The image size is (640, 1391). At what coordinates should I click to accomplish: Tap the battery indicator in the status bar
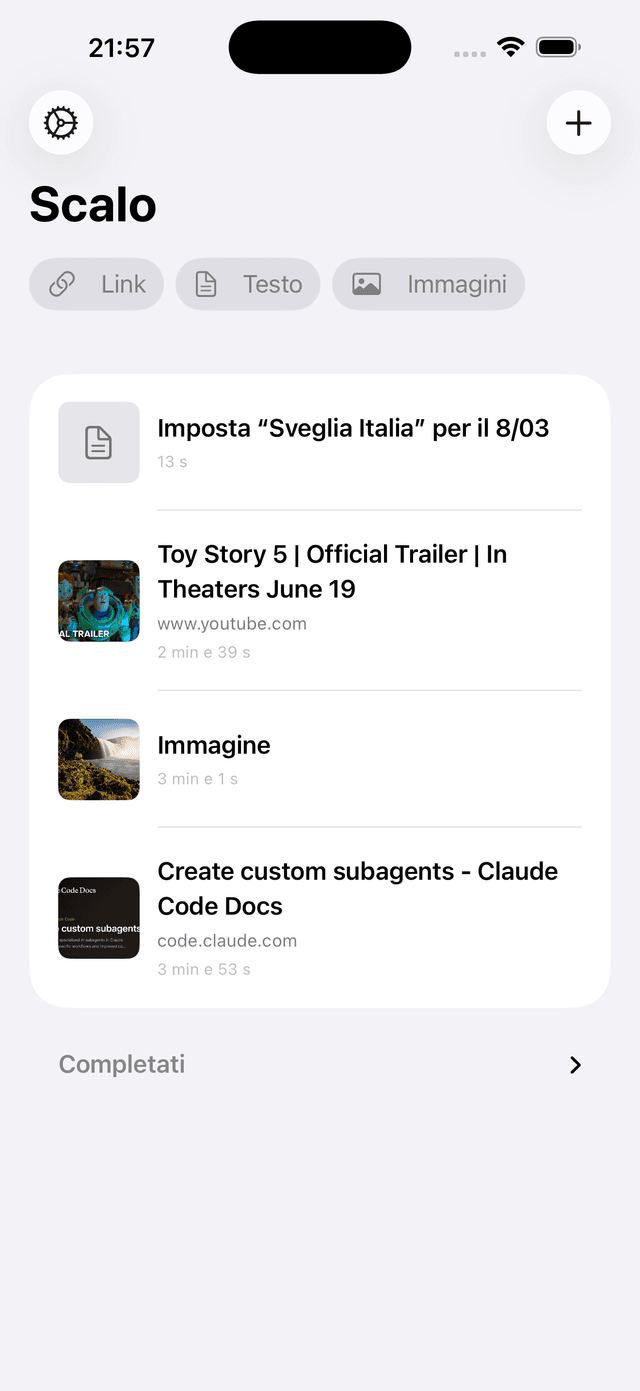557,46
